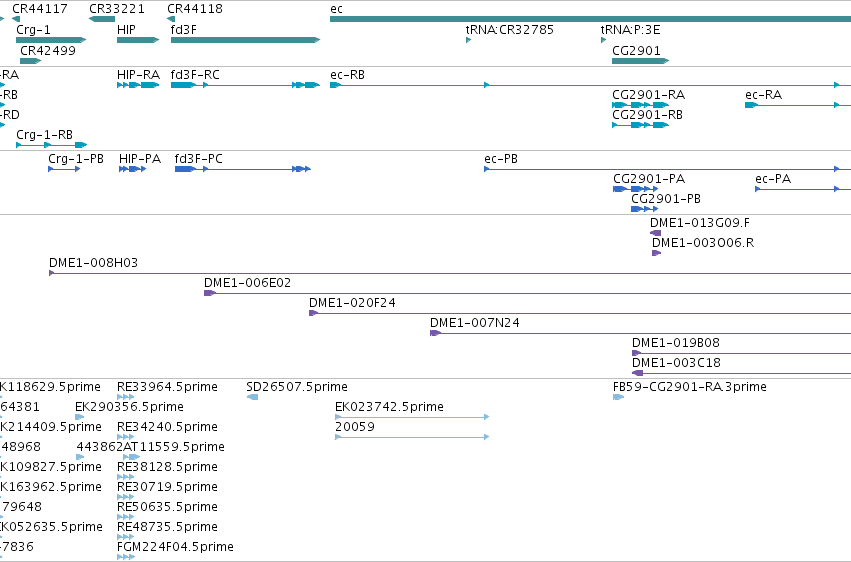Select the fd3F-RC transcript
Viewport: 851px width, 562px height.
point(245,85)
